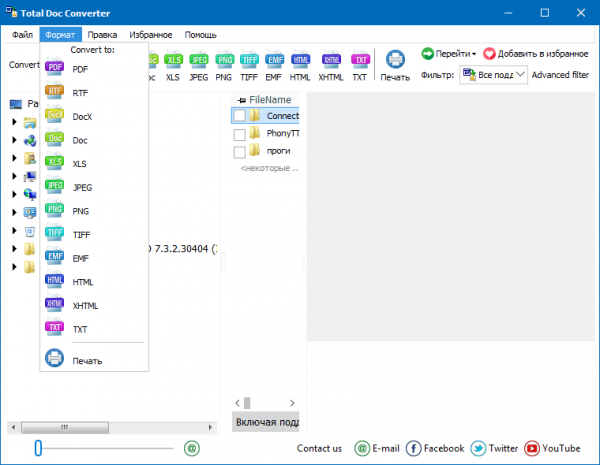Tick the checkbox for the Connect folder

(239, 116)
